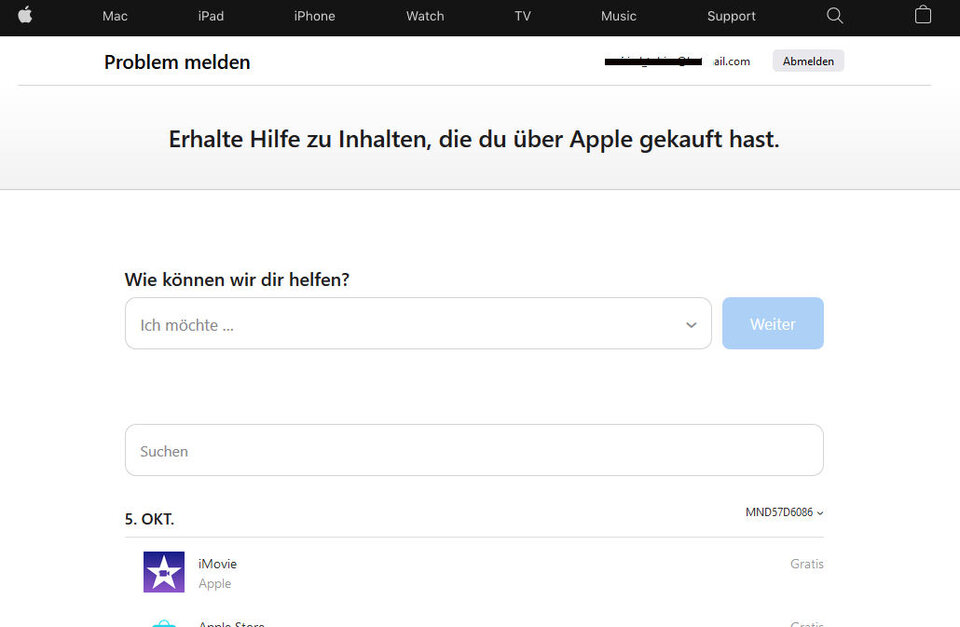
Task: Click the Abmelden sign-out button
Action: coord(808,61)
